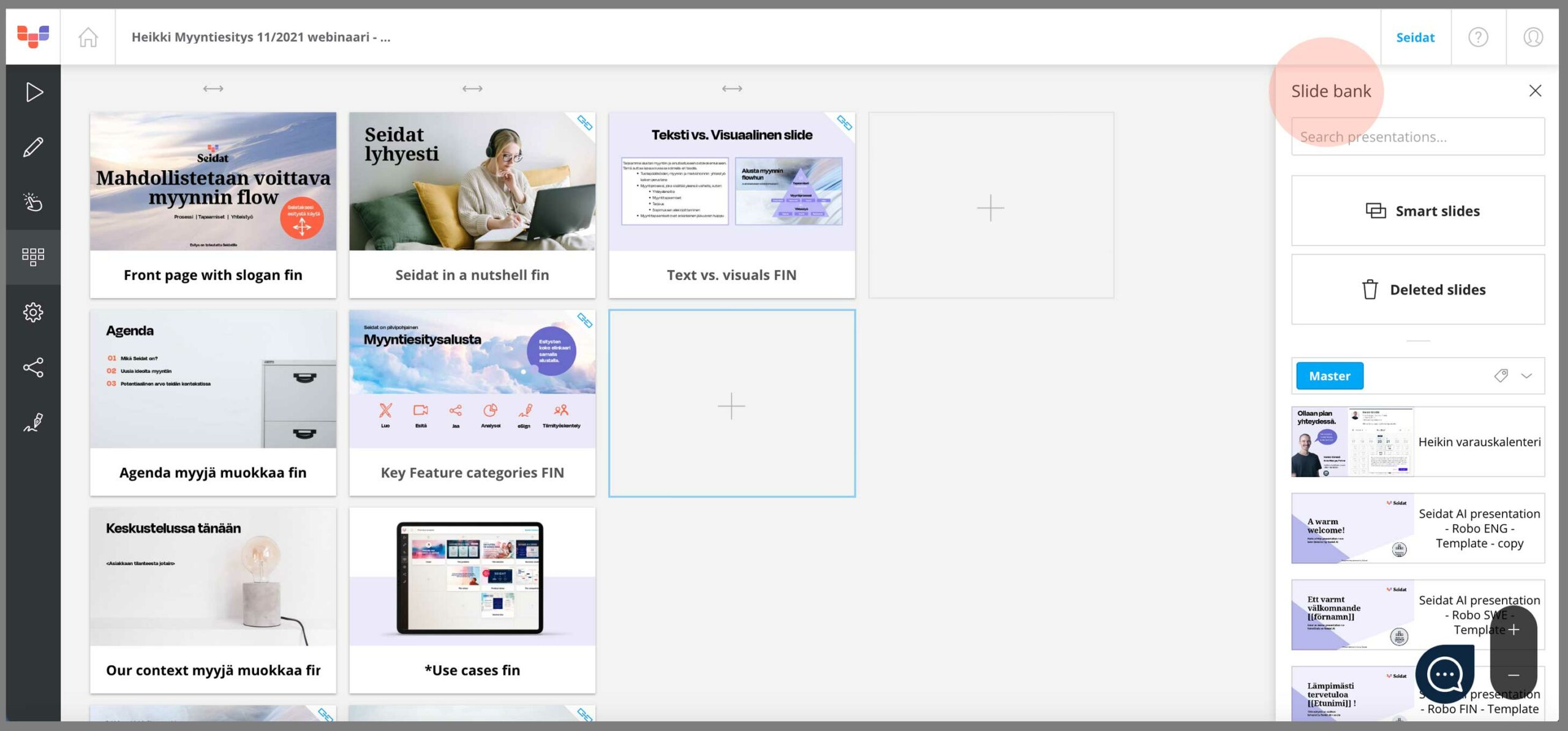Select the interaction pointer icon in the sidebar
The height and width of the screenshot is (731, 1568).
tap(33, 202)
